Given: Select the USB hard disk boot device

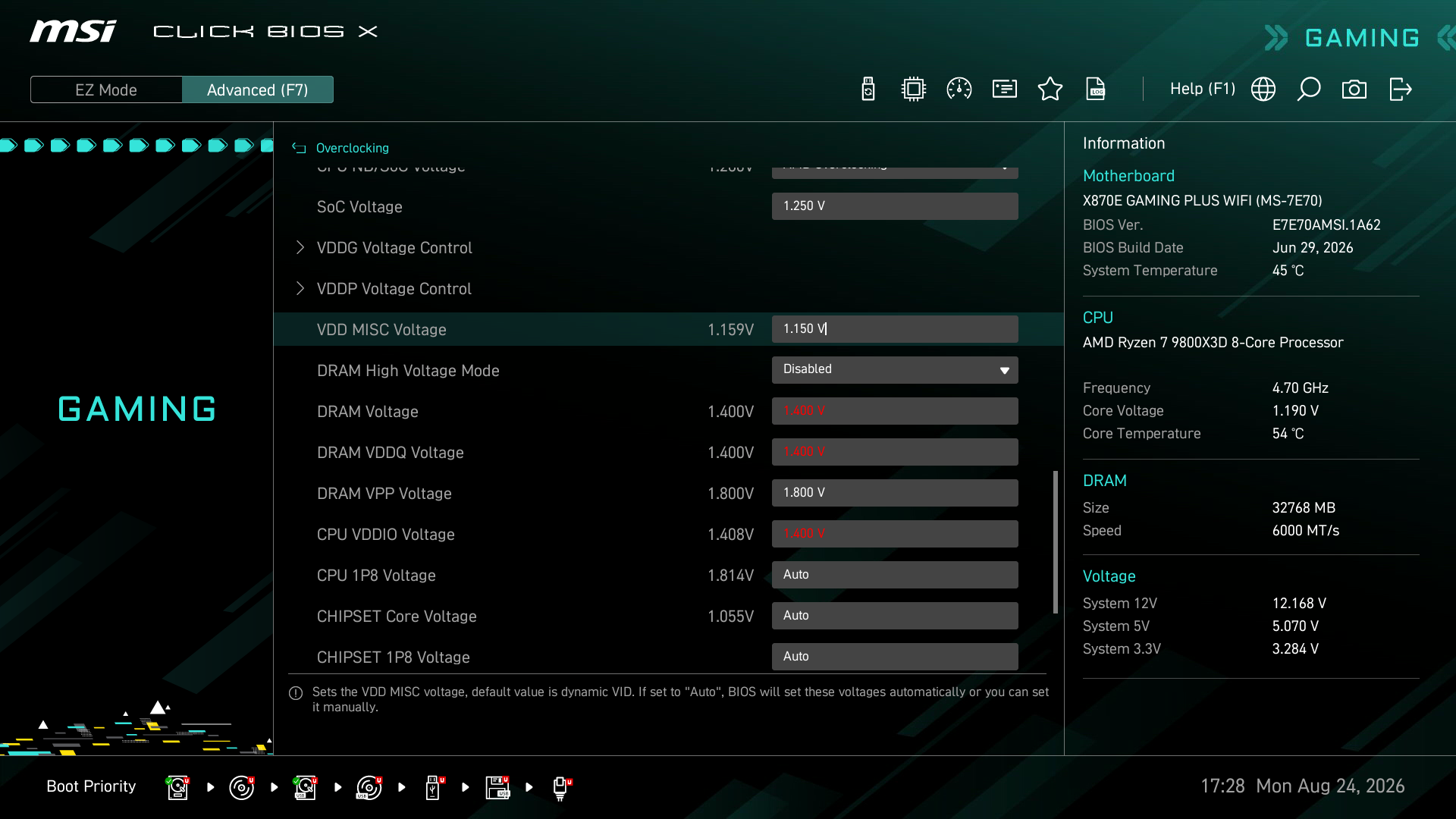Looking at the screenshot, I should [x=306, y=787].
